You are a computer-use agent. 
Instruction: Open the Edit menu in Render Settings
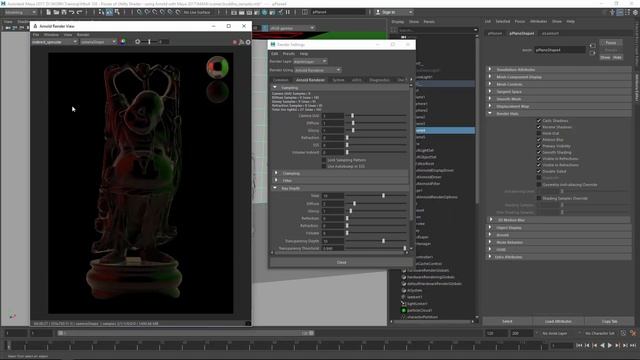(275, 53)
